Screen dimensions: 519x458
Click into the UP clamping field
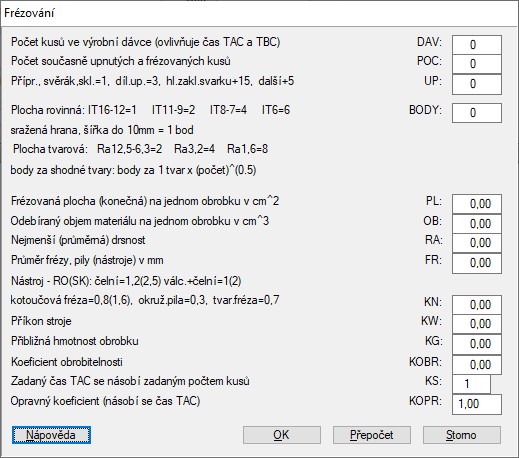477,84
